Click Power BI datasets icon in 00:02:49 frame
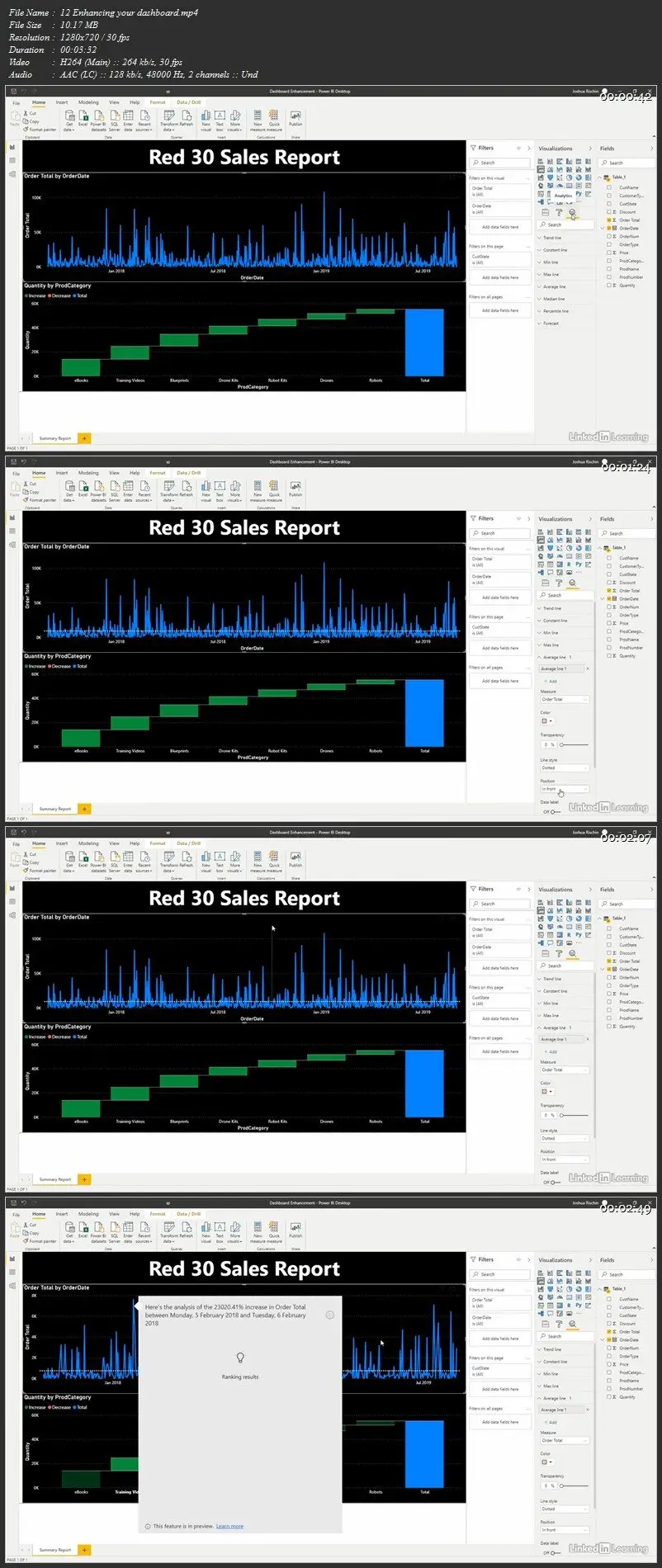 [x=98, y=1228]
